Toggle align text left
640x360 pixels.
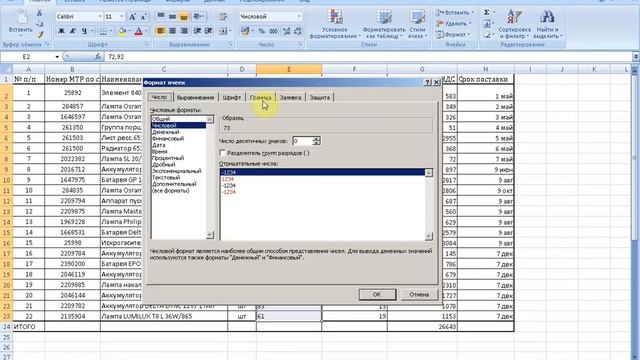pyautogui.click(x=161, y=31)
